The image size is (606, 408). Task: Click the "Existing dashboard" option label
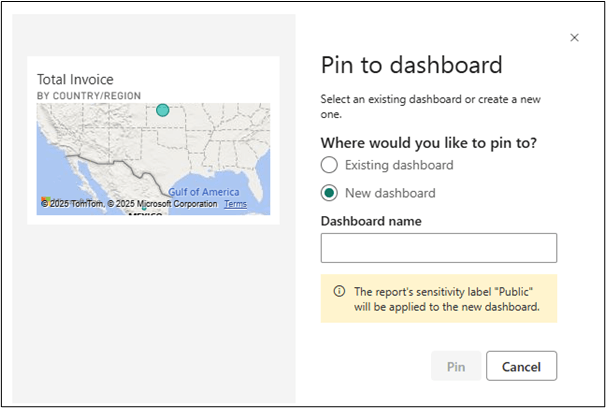[398, 165]
